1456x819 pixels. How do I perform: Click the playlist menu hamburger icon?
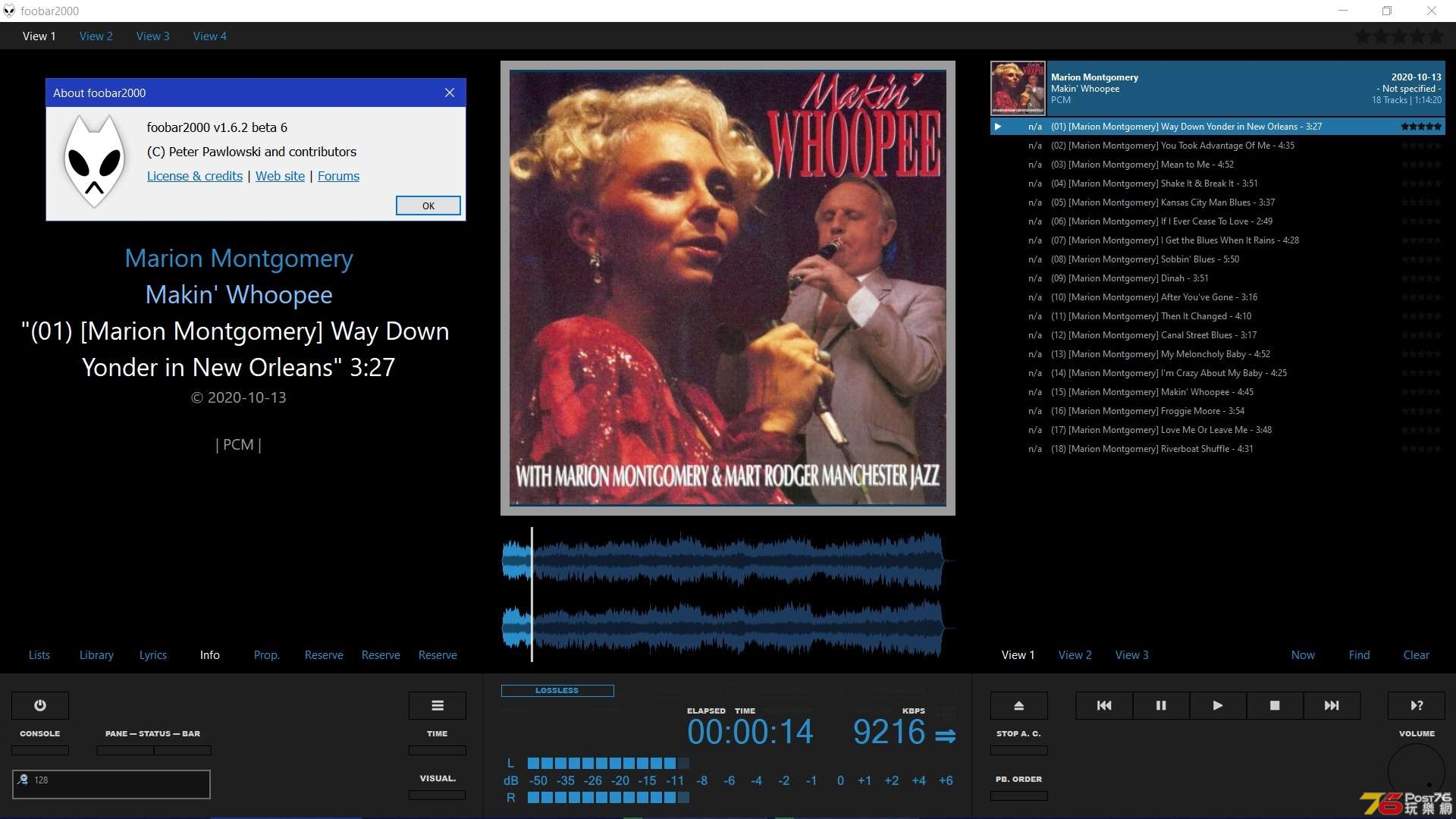(437, 705)
